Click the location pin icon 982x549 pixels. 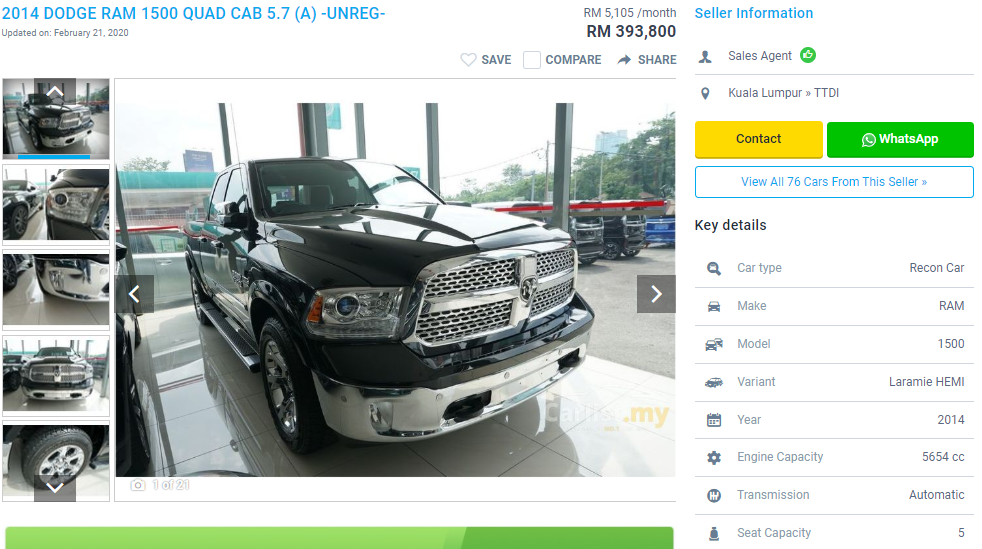pos(705,93)
